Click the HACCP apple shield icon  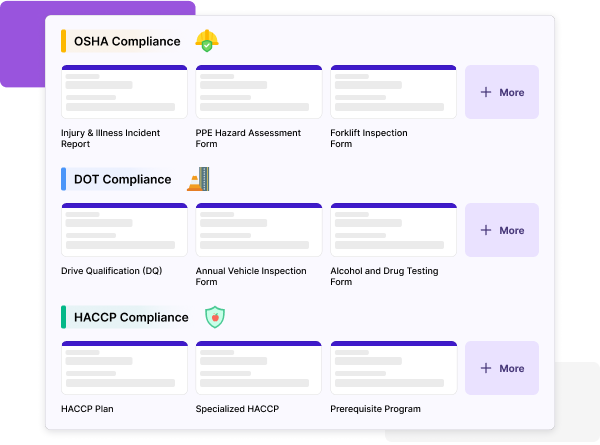(214, 317)
